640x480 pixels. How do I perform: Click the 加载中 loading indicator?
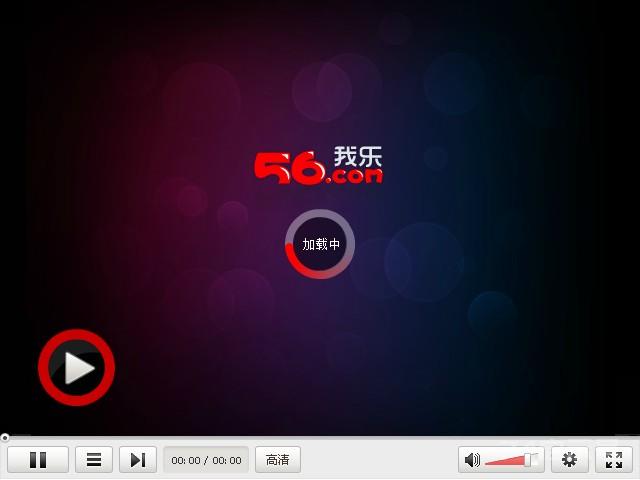click(x=320, y=244)
